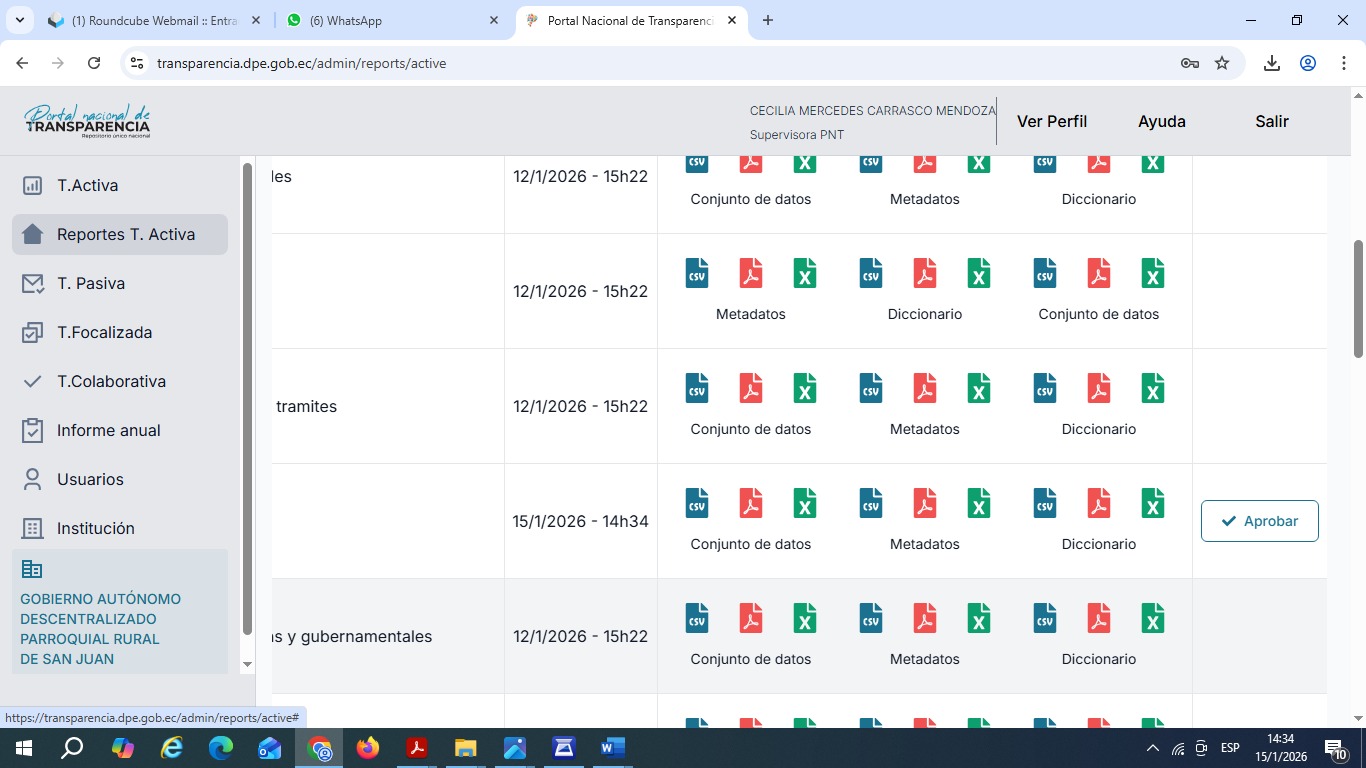Open Diccionario PDF icon in the 15/1/2026 row
This screenshot has width=1366, height=768.
point(1099,503)
